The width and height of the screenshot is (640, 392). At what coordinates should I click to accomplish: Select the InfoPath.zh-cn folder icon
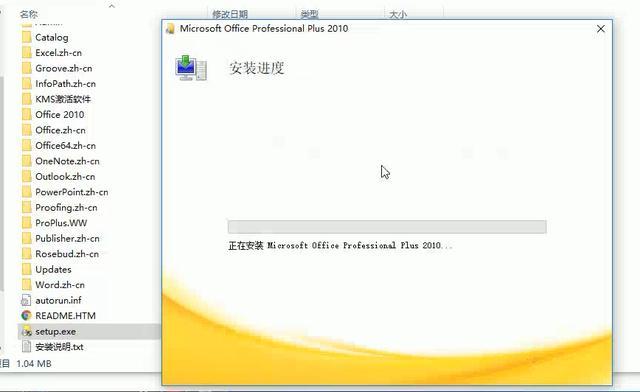pos(27,84)
